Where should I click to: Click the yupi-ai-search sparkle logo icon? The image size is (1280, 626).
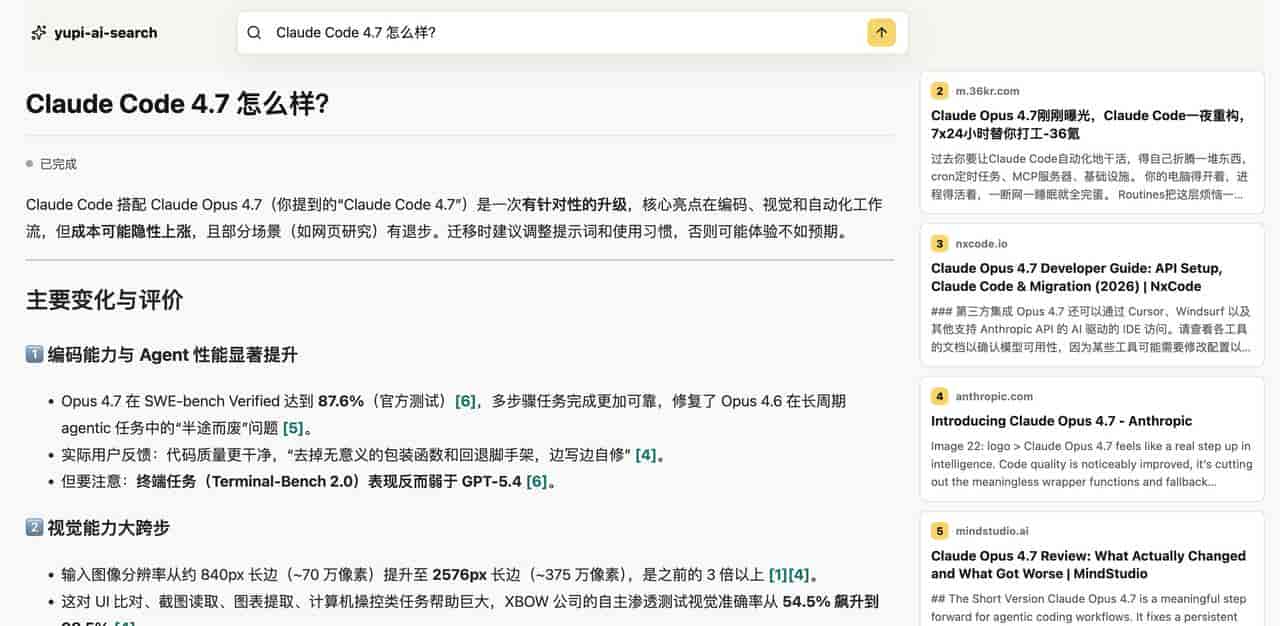pyautogui.click(x=38, y=33)
